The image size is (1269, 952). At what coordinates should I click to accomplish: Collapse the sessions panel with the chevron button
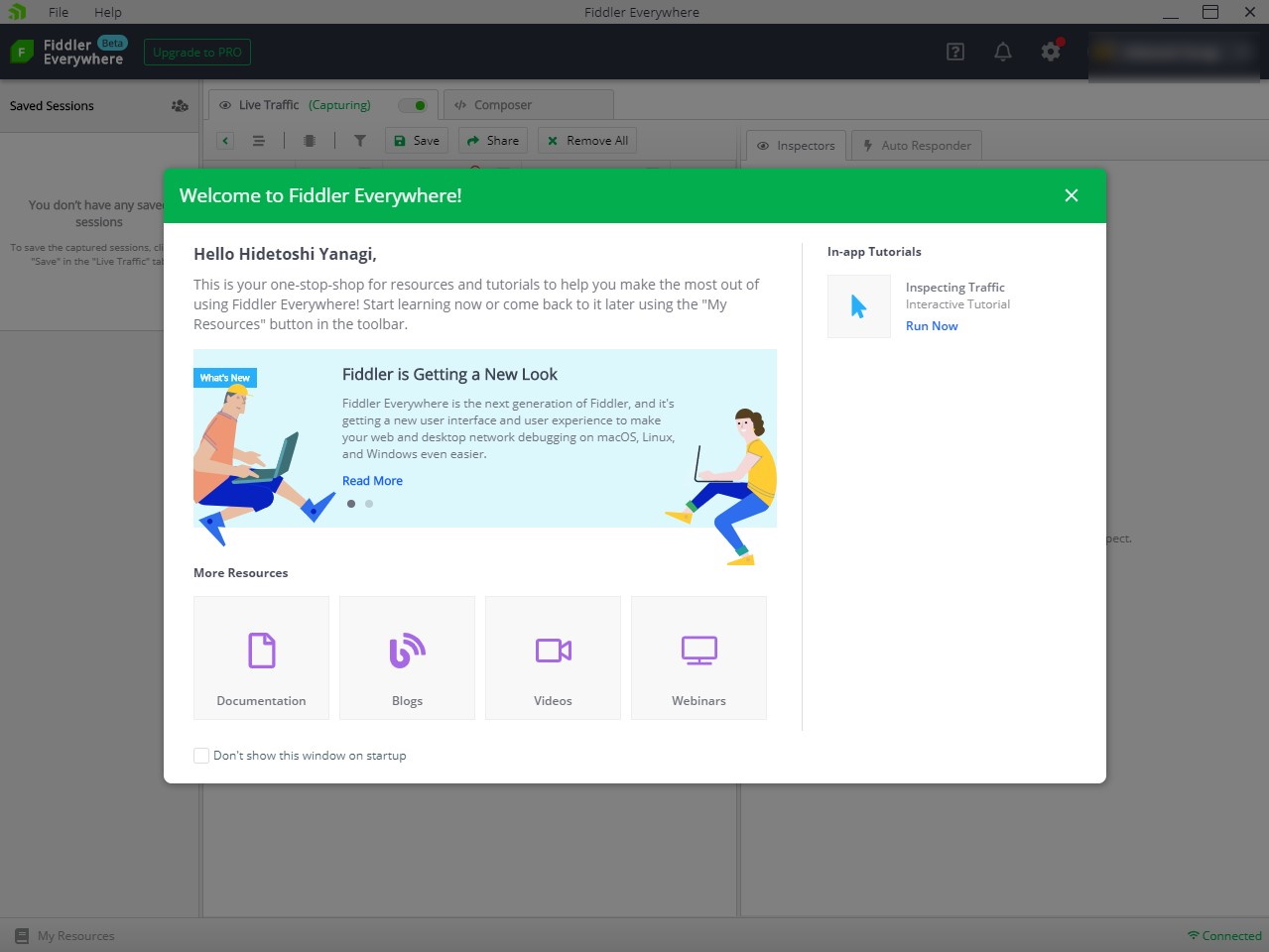tap(225, 141)
